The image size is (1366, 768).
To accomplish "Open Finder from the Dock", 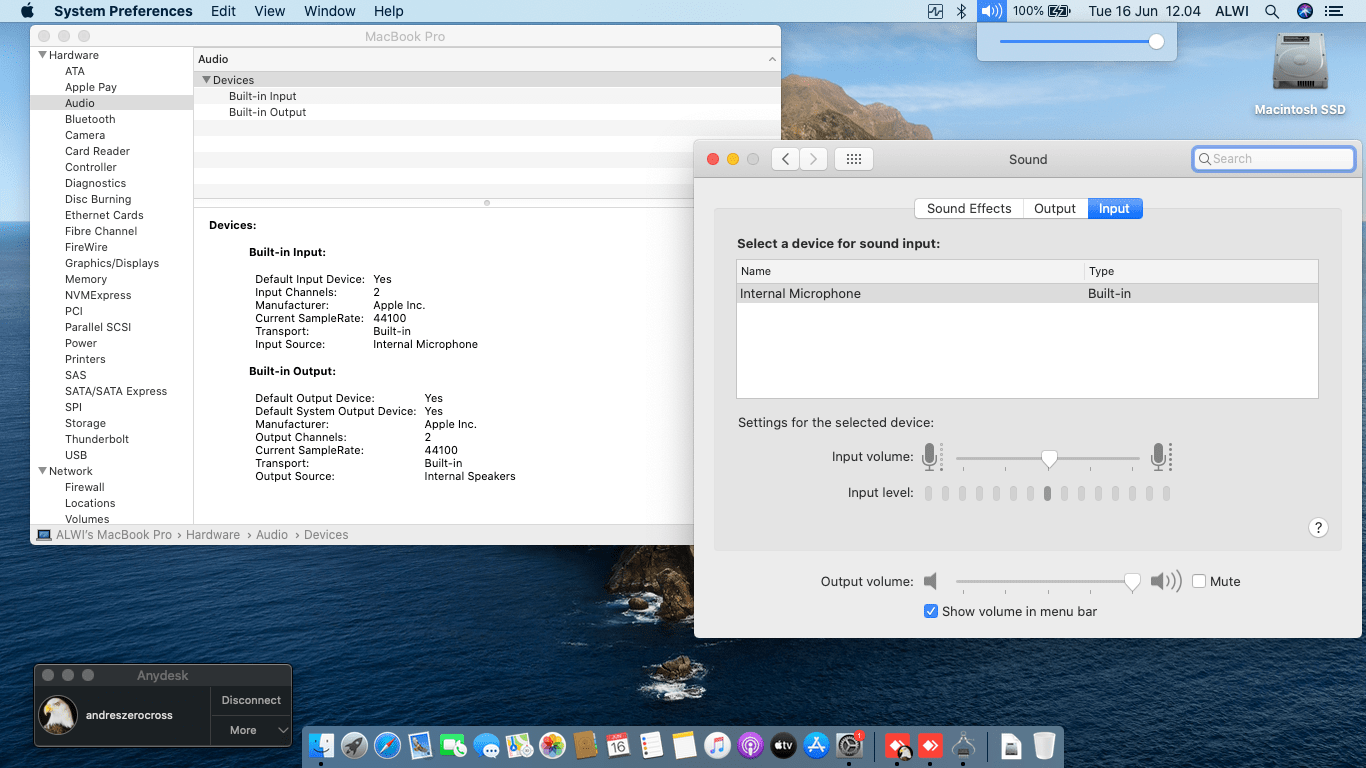I will pos(321,745).
